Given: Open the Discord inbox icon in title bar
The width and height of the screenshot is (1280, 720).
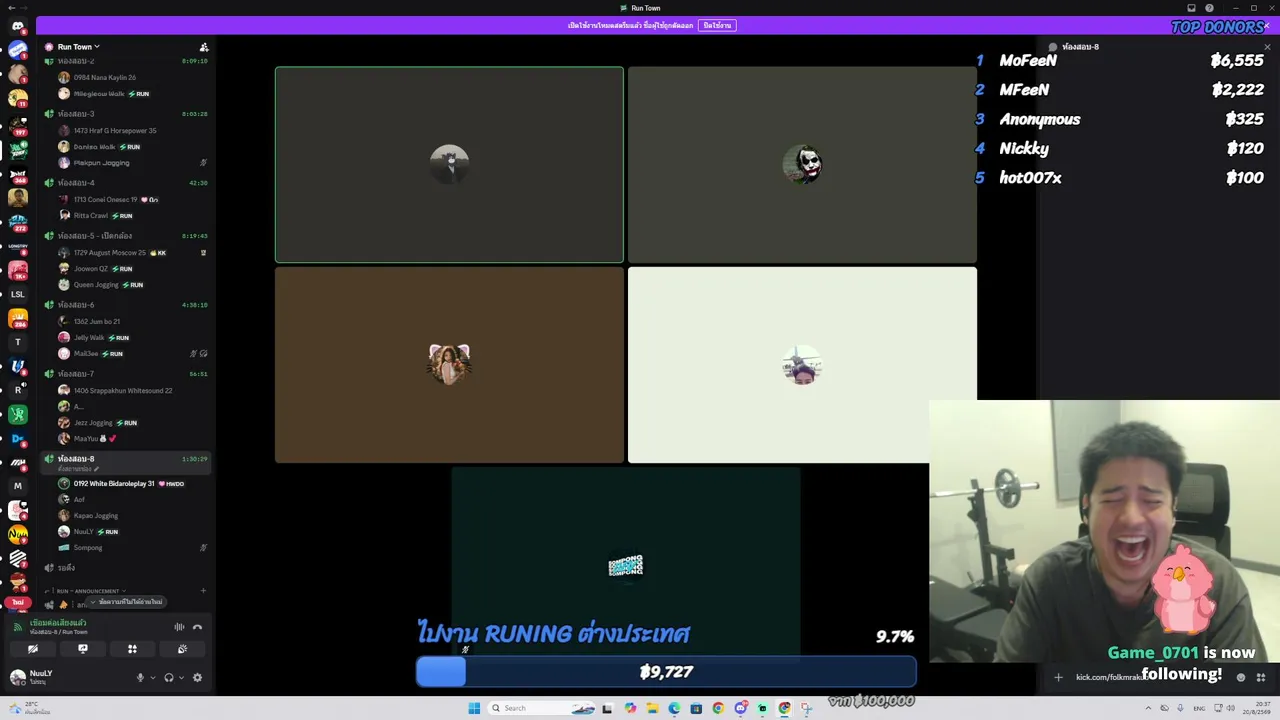Looking at the screenshot, I should click(x=1191, y=8).
